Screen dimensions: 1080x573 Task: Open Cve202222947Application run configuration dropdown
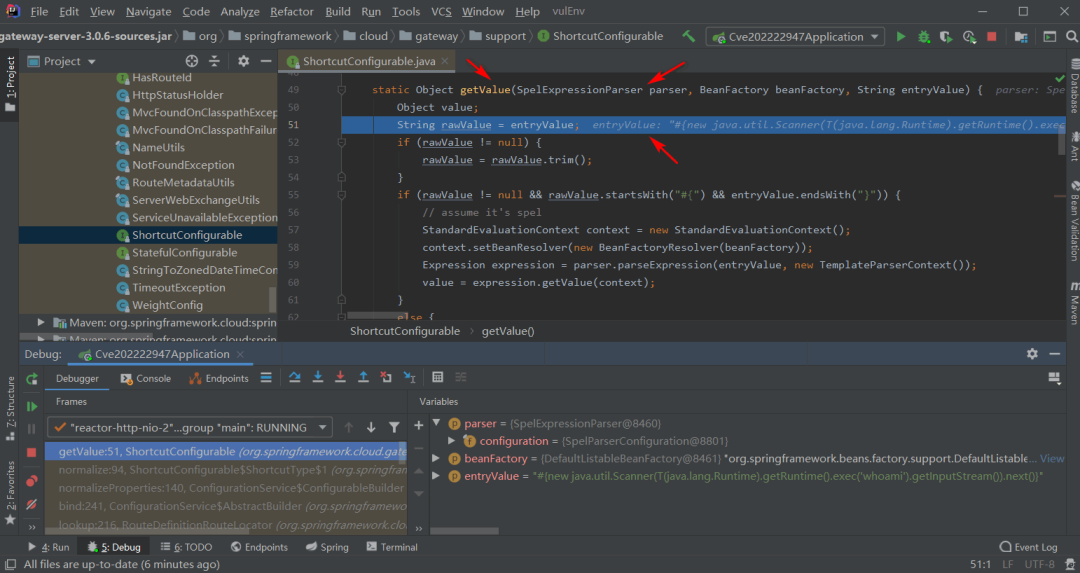796,37
